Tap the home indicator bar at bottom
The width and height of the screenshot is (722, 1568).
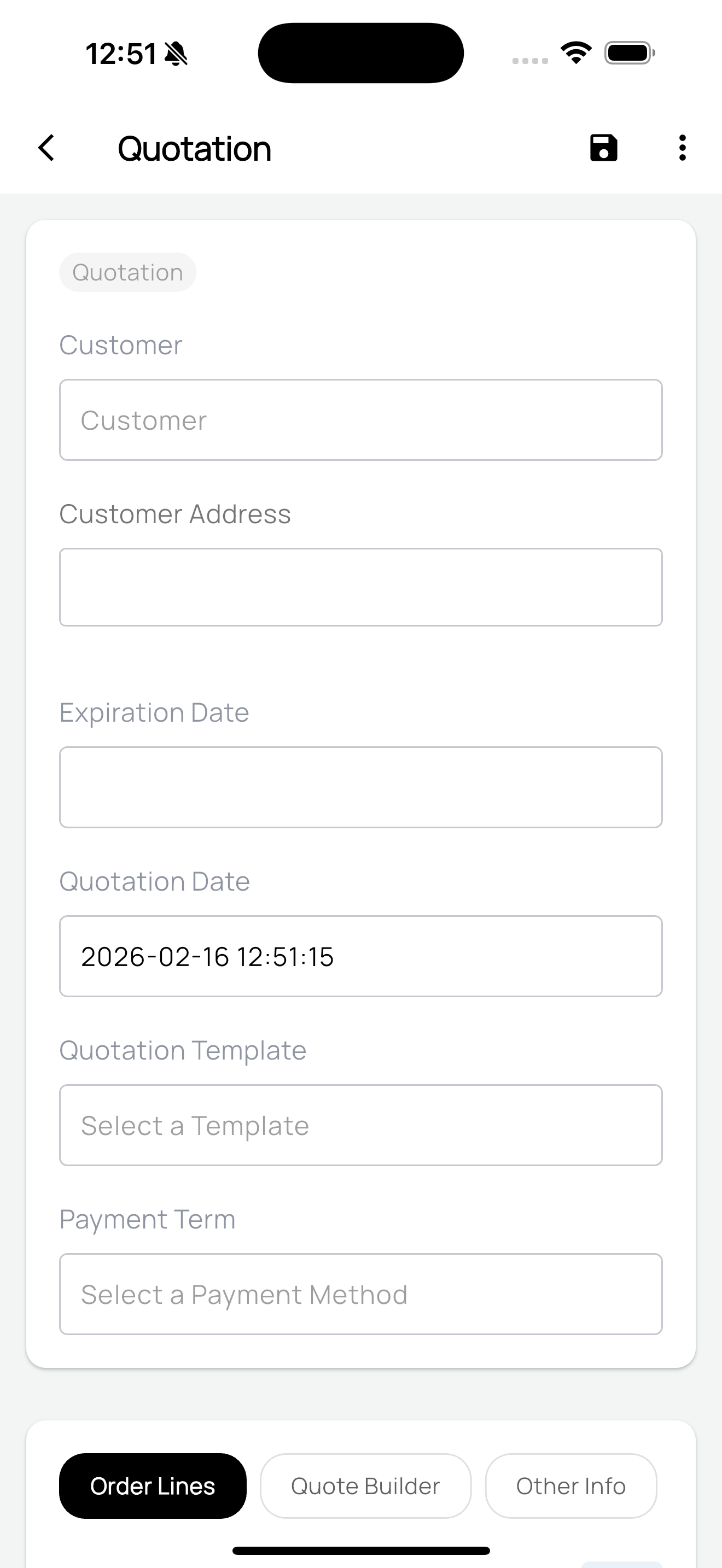pyautogui.click(x=361, y=1551)
